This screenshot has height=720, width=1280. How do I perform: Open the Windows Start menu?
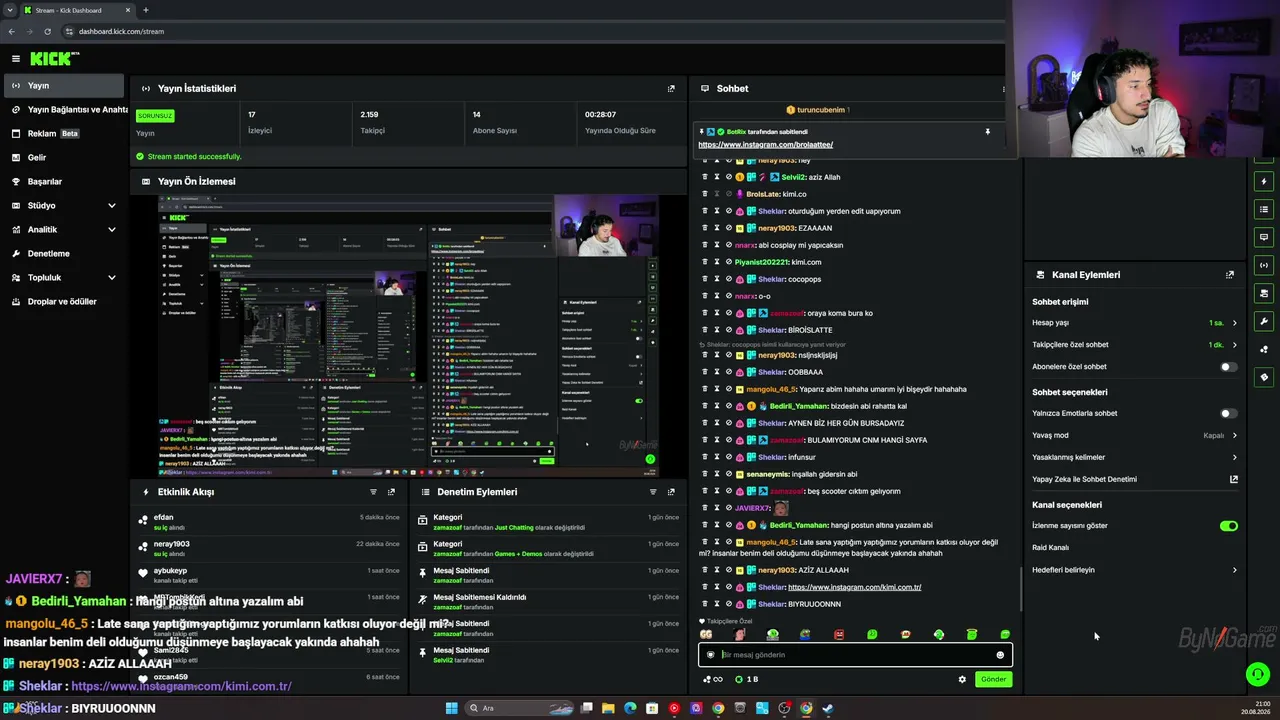(451, 708)
